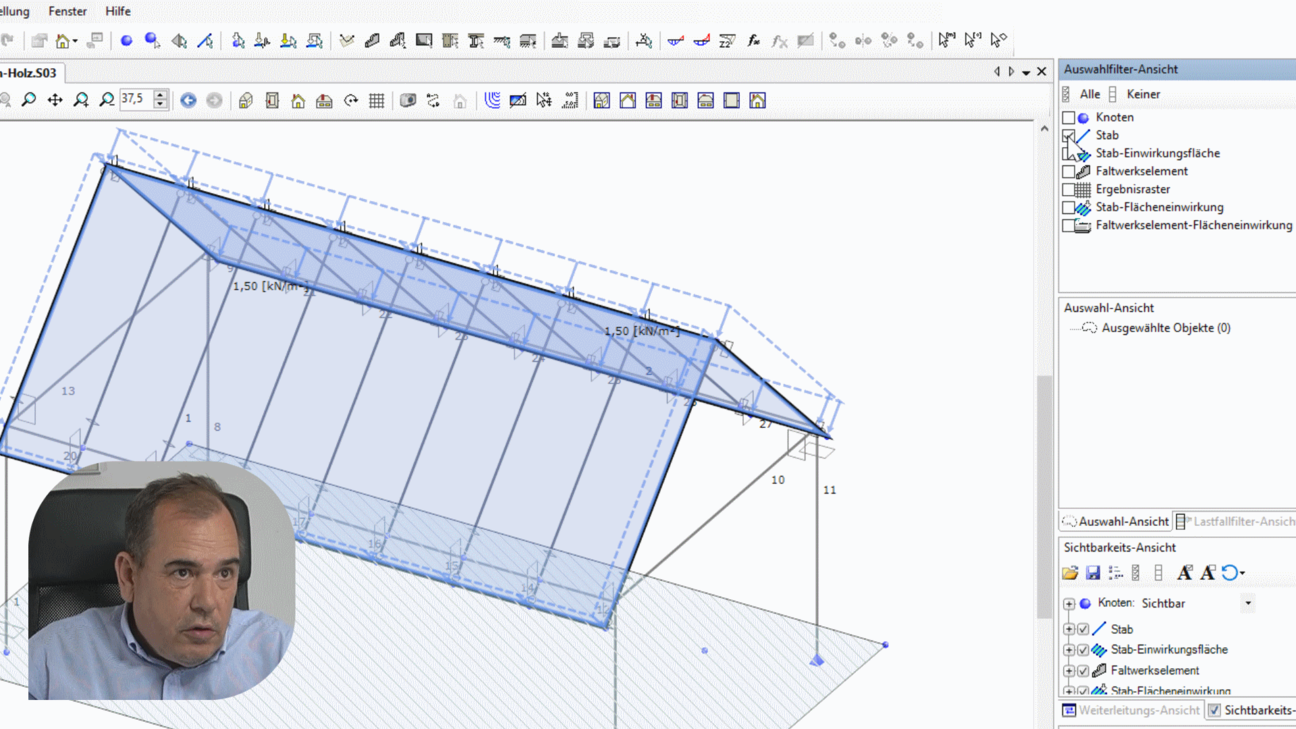Enable the Knoten selection filter checkbox
1296x729 pixels.
[x=1069, y=118]
